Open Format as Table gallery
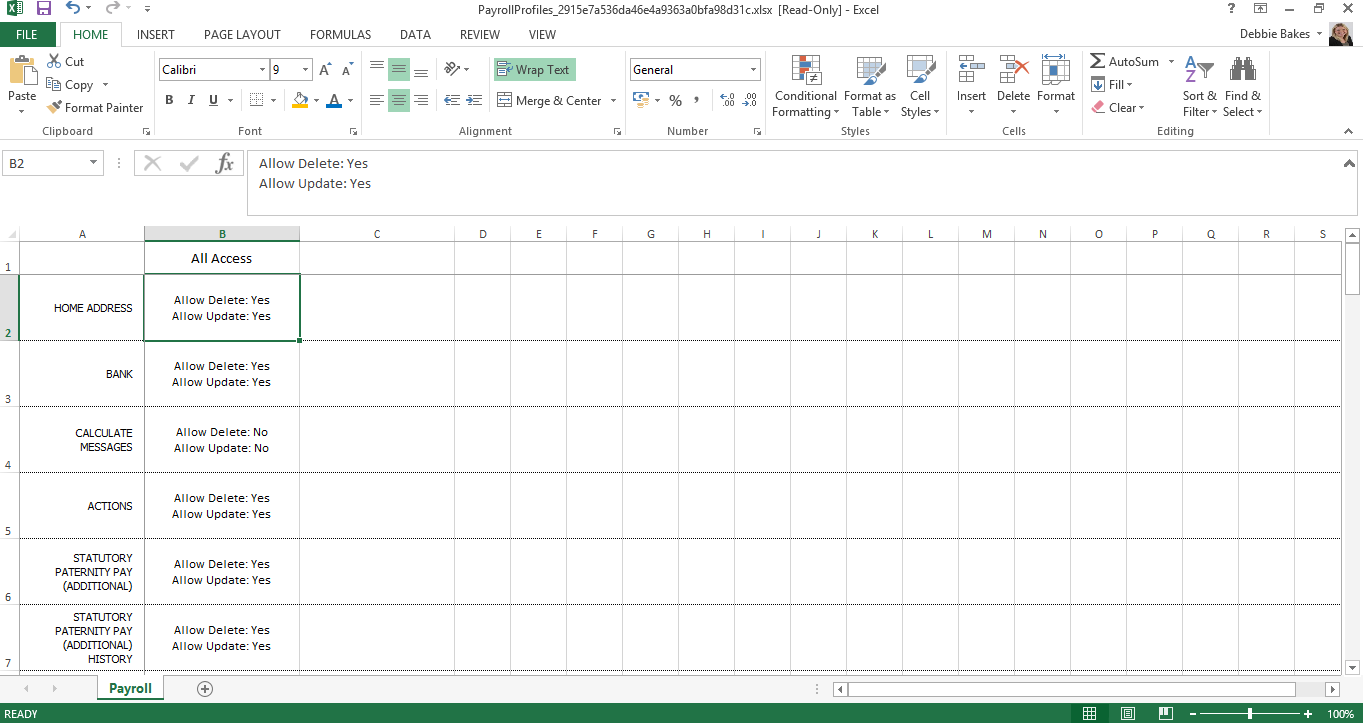1363x723 pixels. pyautogui.click(x=870, y=87)
